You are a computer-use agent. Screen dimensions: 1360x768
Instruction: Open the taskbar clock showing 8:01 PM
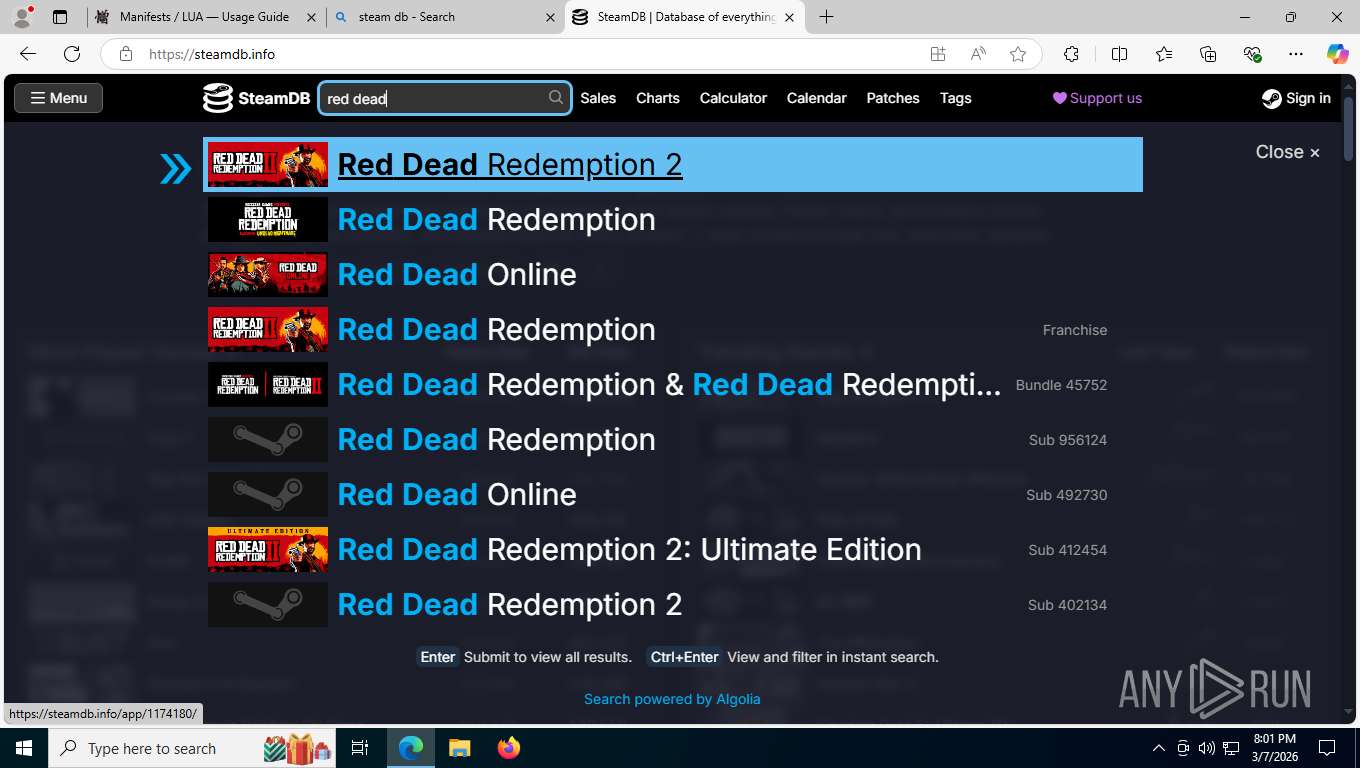pos(1275,748)
